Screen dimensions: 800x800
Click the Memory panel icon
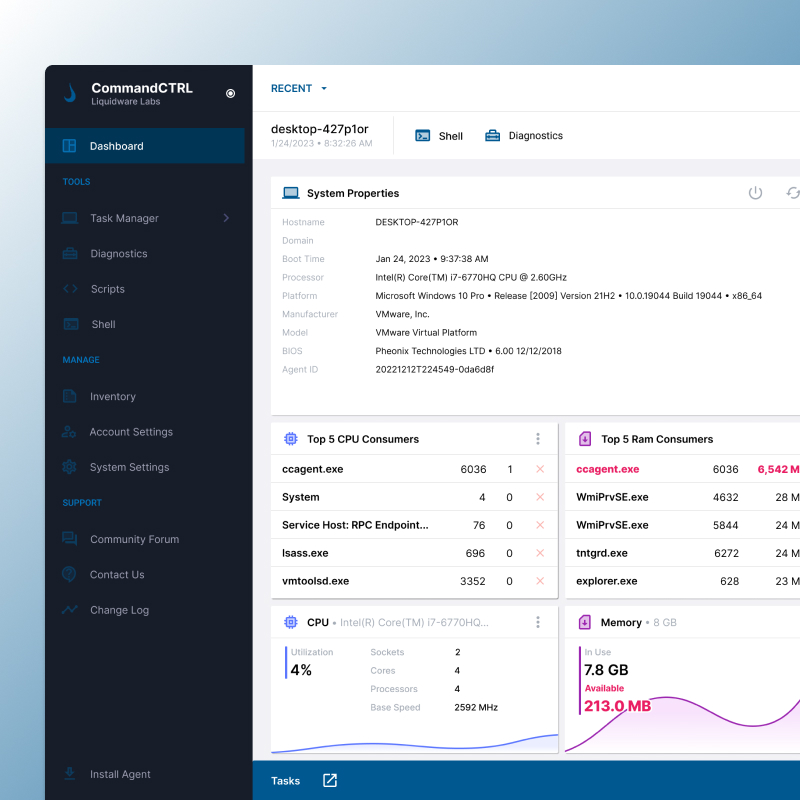pos(585,622)
